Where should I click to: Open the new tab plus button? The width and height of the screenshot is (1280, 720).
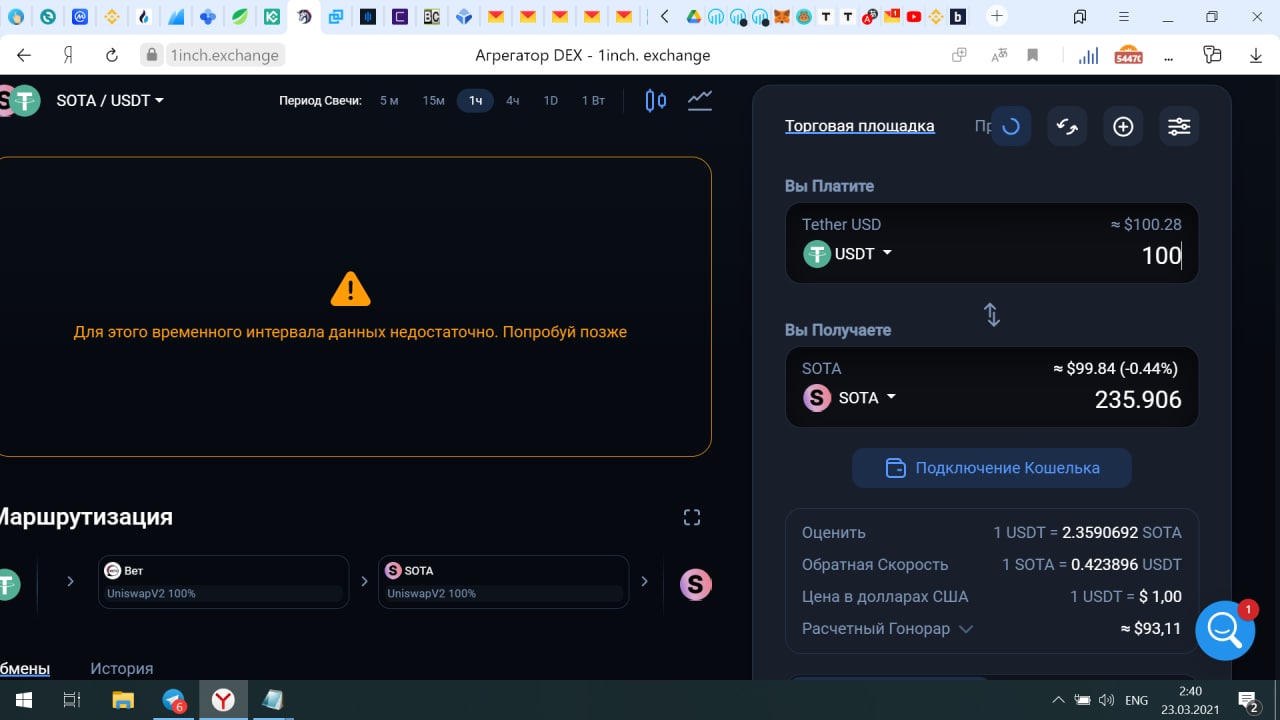tap(996, 16)
